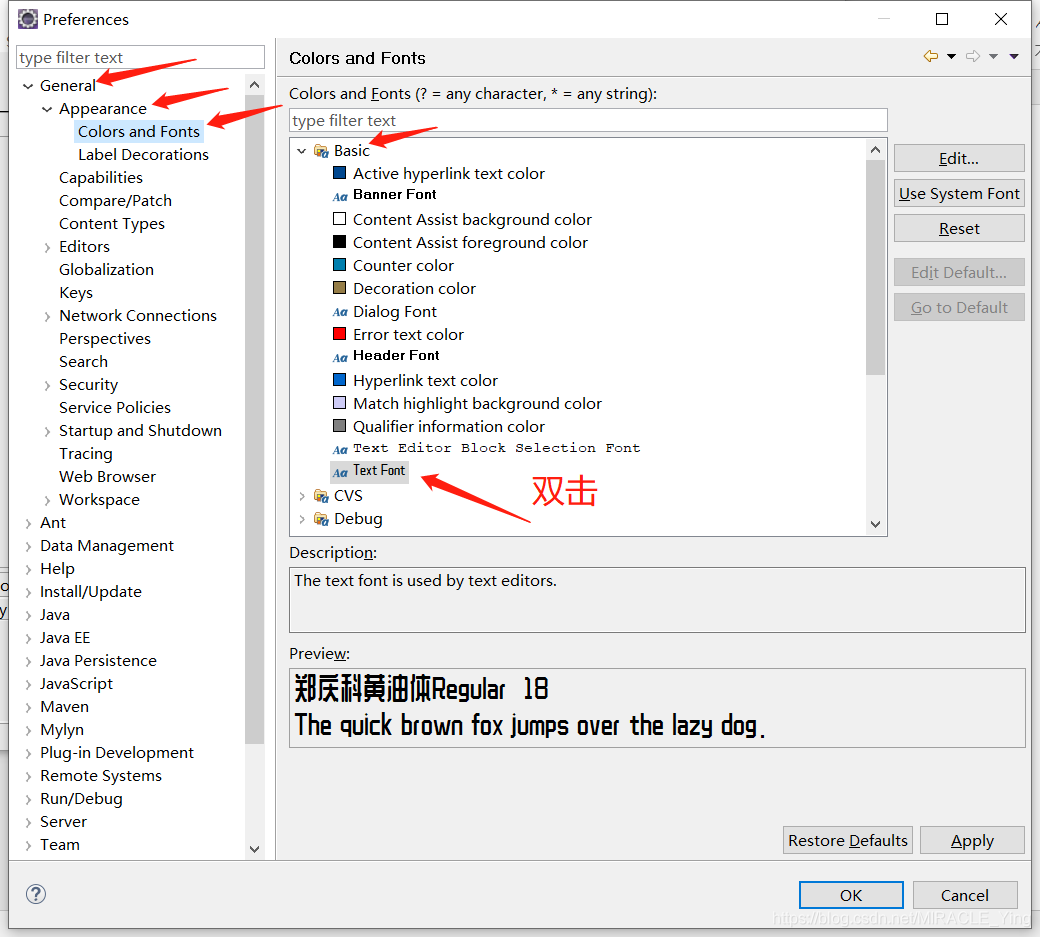
Task: Click the back navigation arrow icon
Action: [931, 56]
